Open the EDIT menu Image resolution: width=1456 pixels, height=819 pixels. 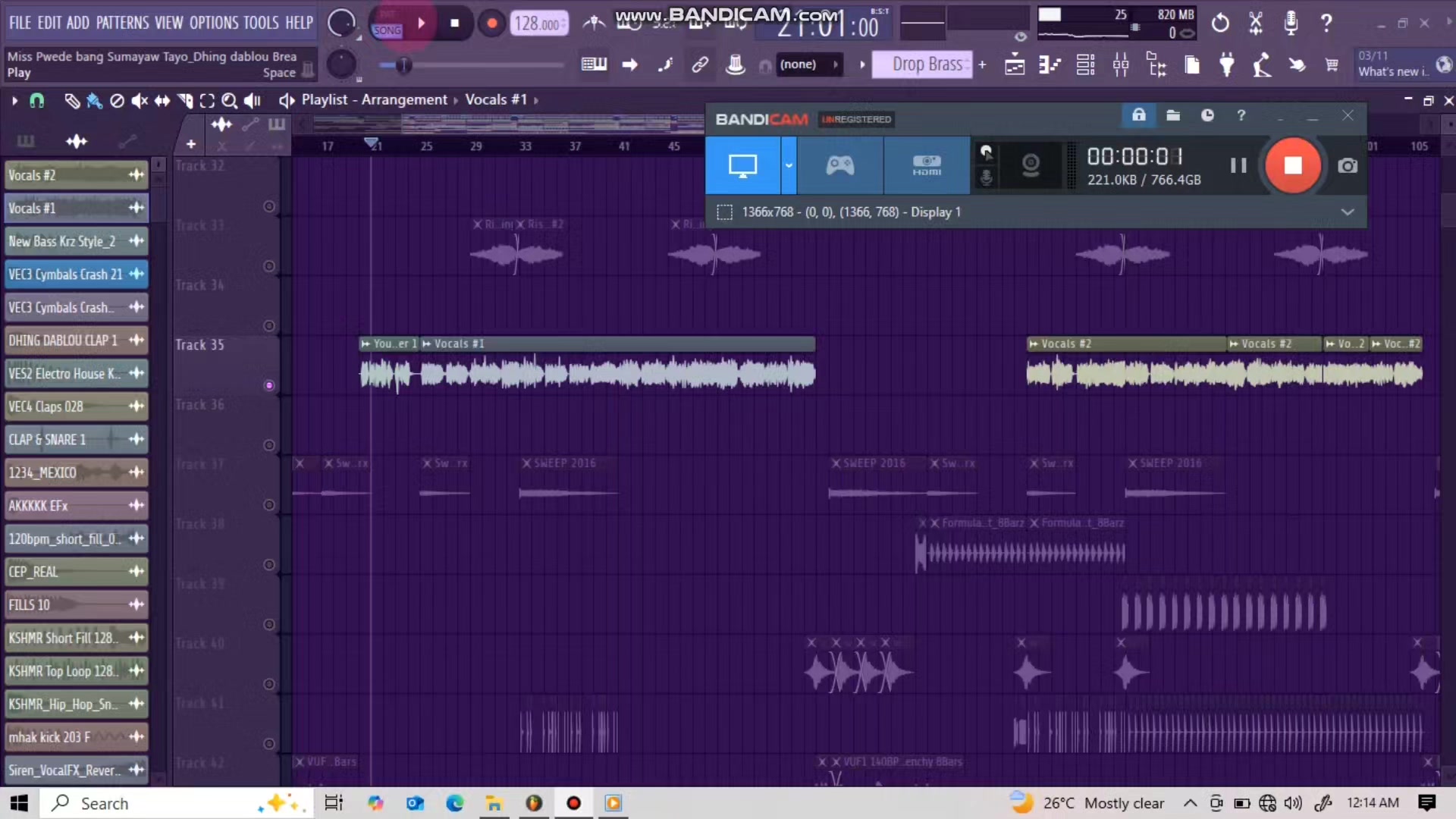(49, 23)
